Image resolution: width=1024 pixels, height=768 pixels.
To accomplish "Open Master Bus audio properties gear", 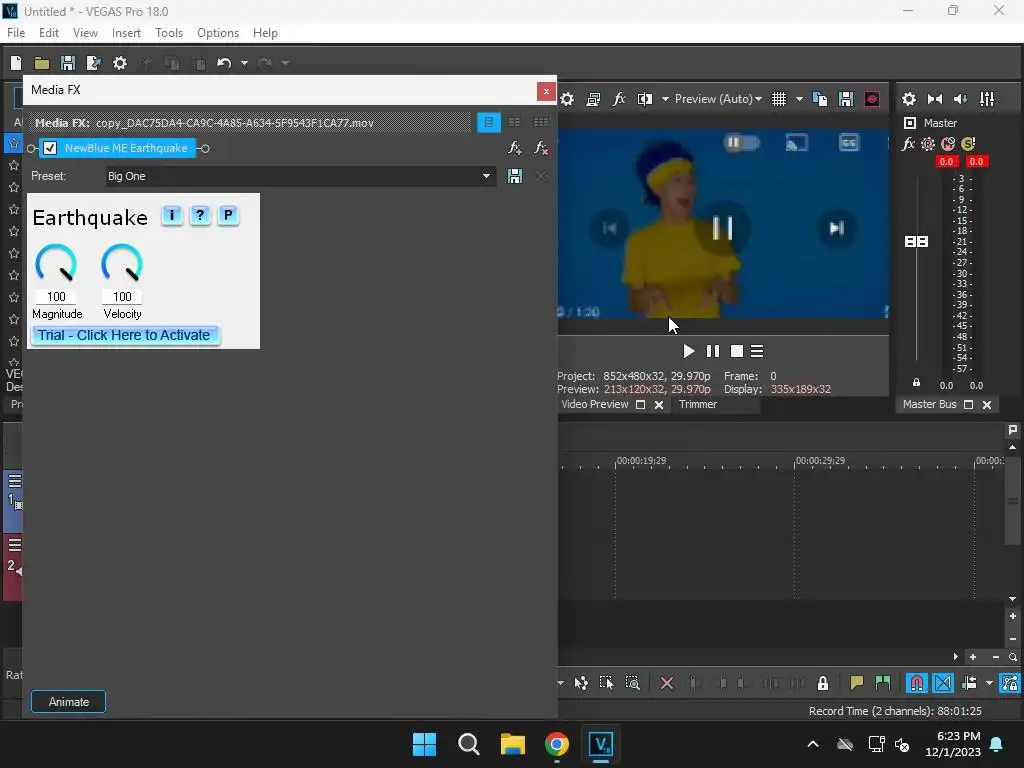I will [909, 99].
